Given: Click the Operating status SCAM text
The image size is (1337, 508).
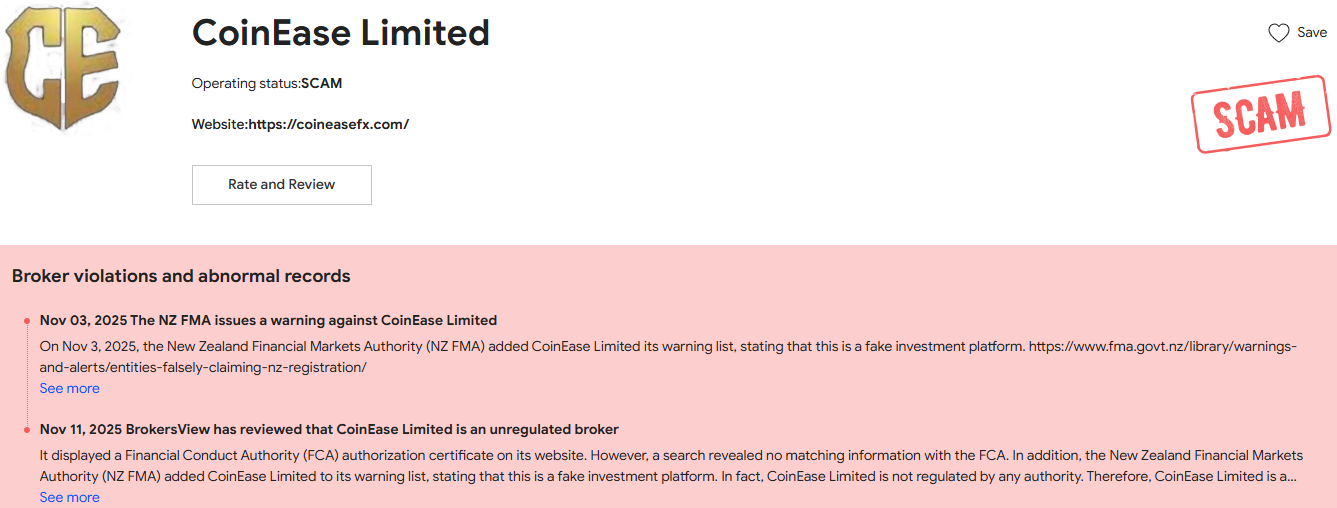Looking at the screenshot, I should 322,84.
